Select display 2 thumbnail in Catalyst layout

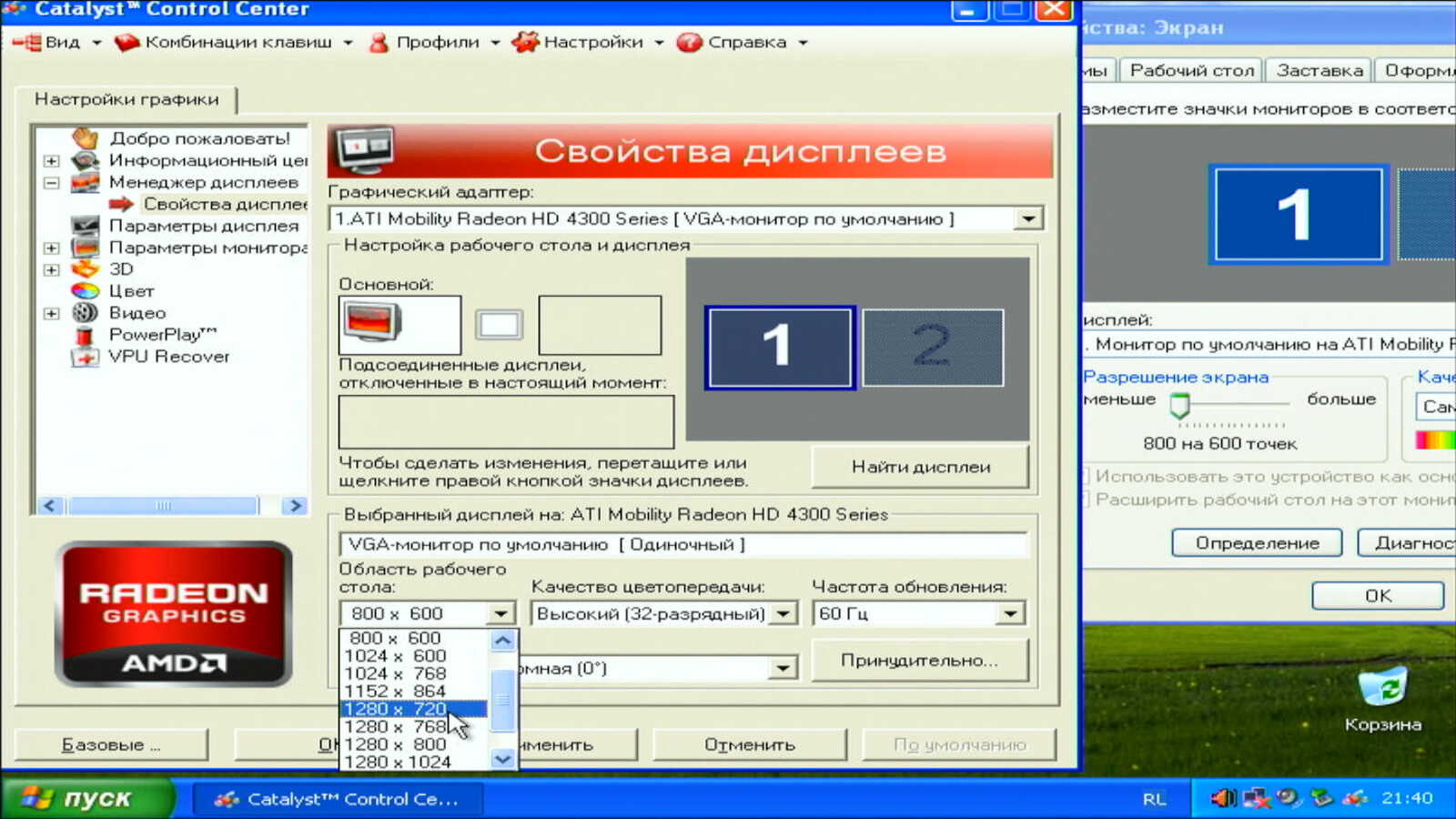pyautogui.click(x=933, y=347)
